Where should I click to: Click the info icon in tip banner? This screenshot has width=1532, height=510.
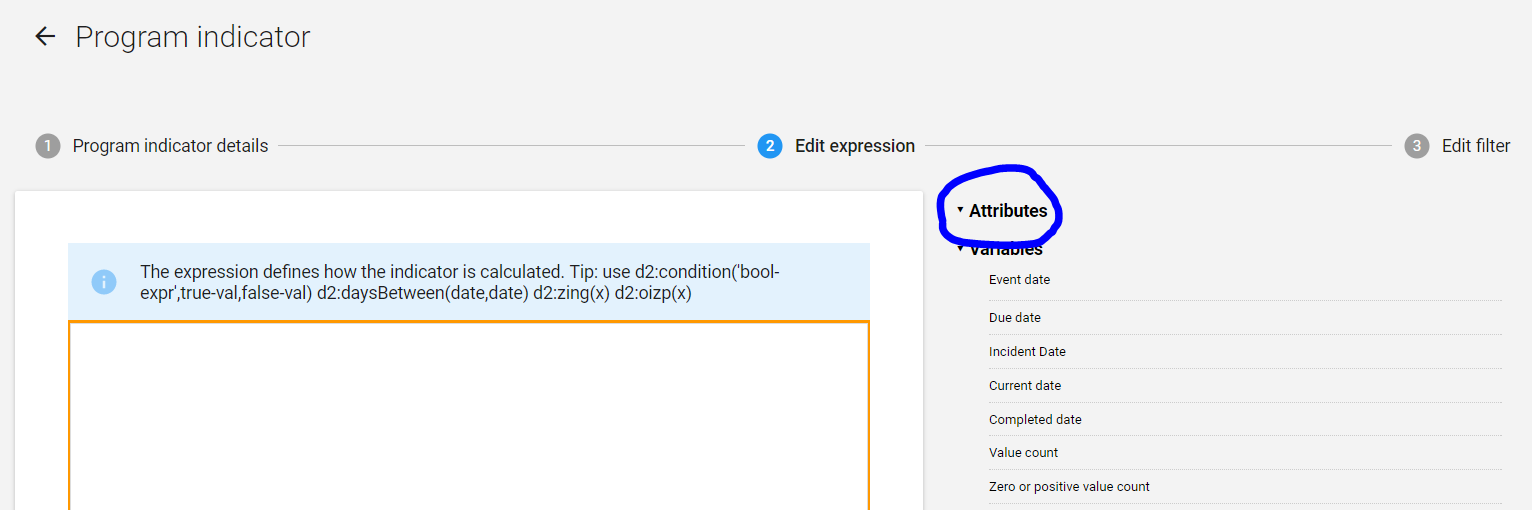(x=104, y=282)
